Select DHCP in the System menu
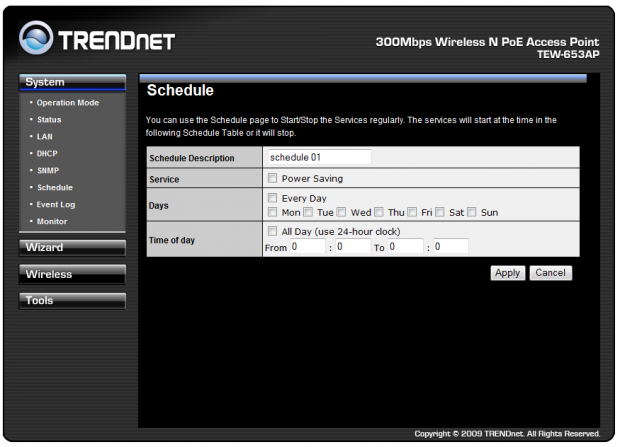The height and width of the screenshot is (447, 620). coord(47,153)
